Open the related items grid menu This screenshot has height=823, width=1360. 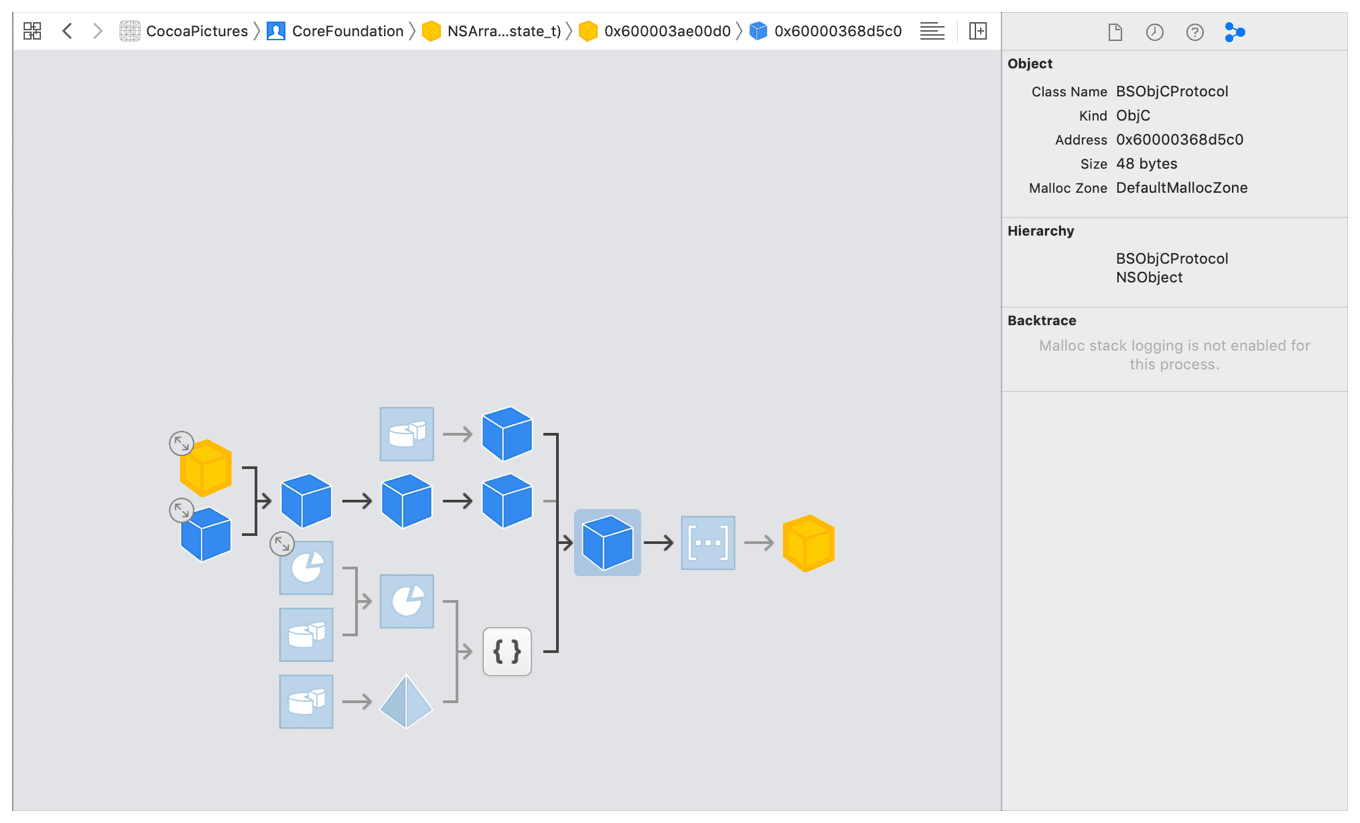pyautogui.click(x=32, y=31)
